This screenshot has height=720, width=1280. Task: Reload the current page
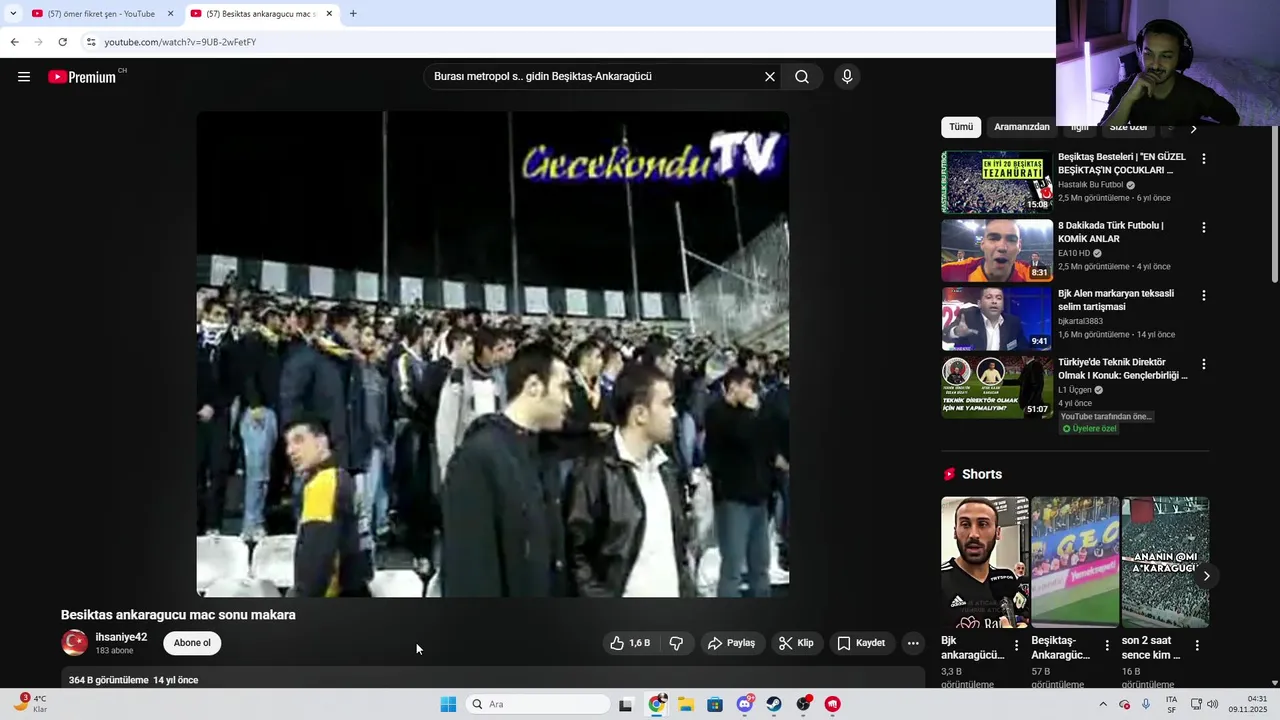[x=62, y=42]
